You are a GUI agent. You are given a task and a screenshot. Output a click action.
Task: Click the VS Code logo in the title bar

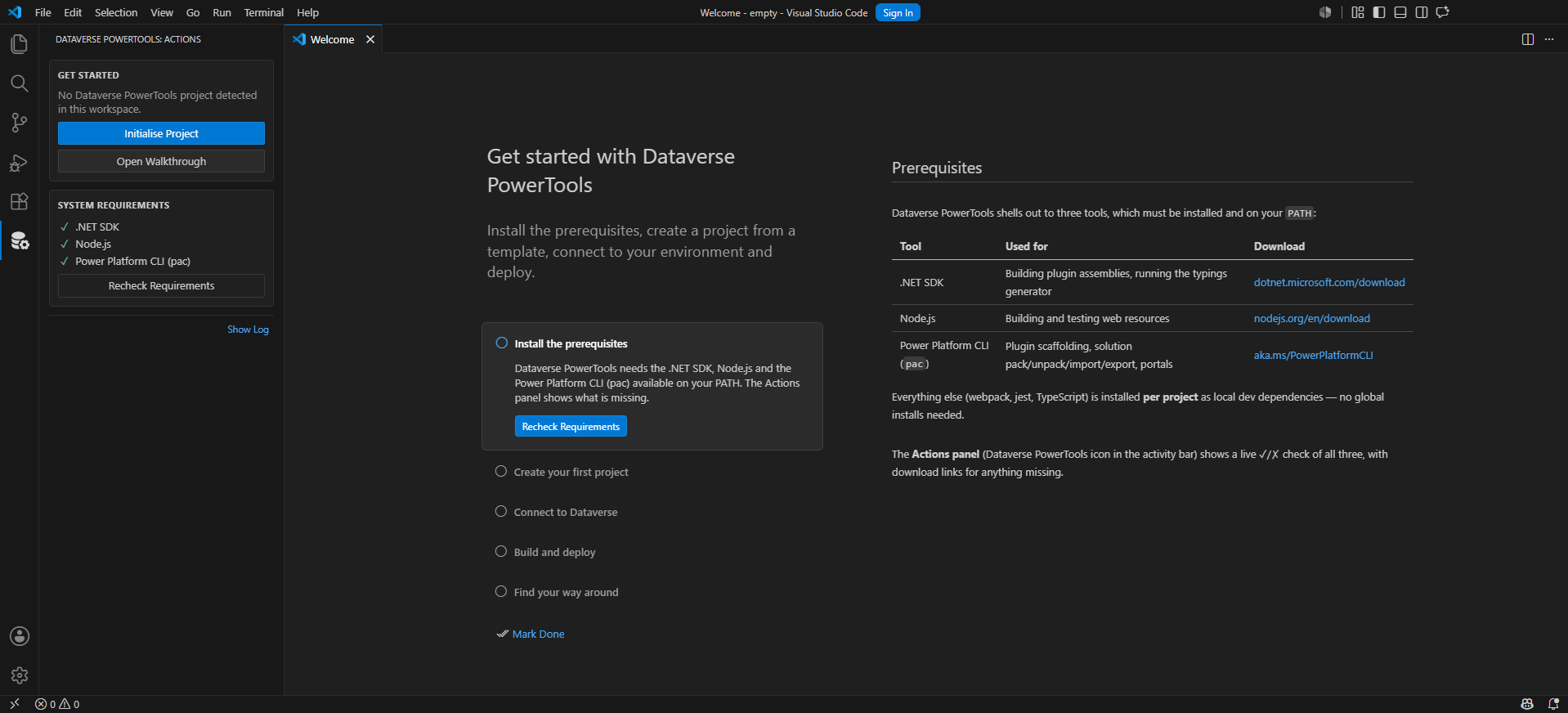15,12
